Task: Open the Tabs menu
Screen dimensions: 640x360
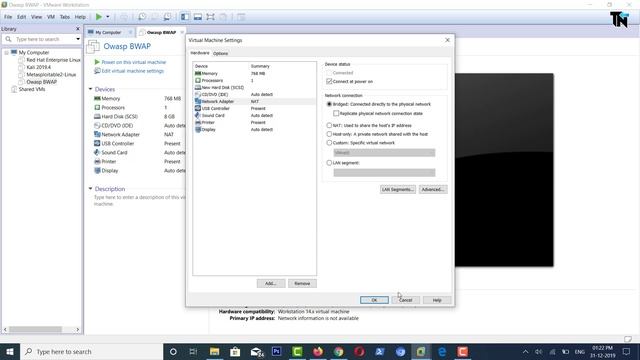Action: (x=65, y=17)
